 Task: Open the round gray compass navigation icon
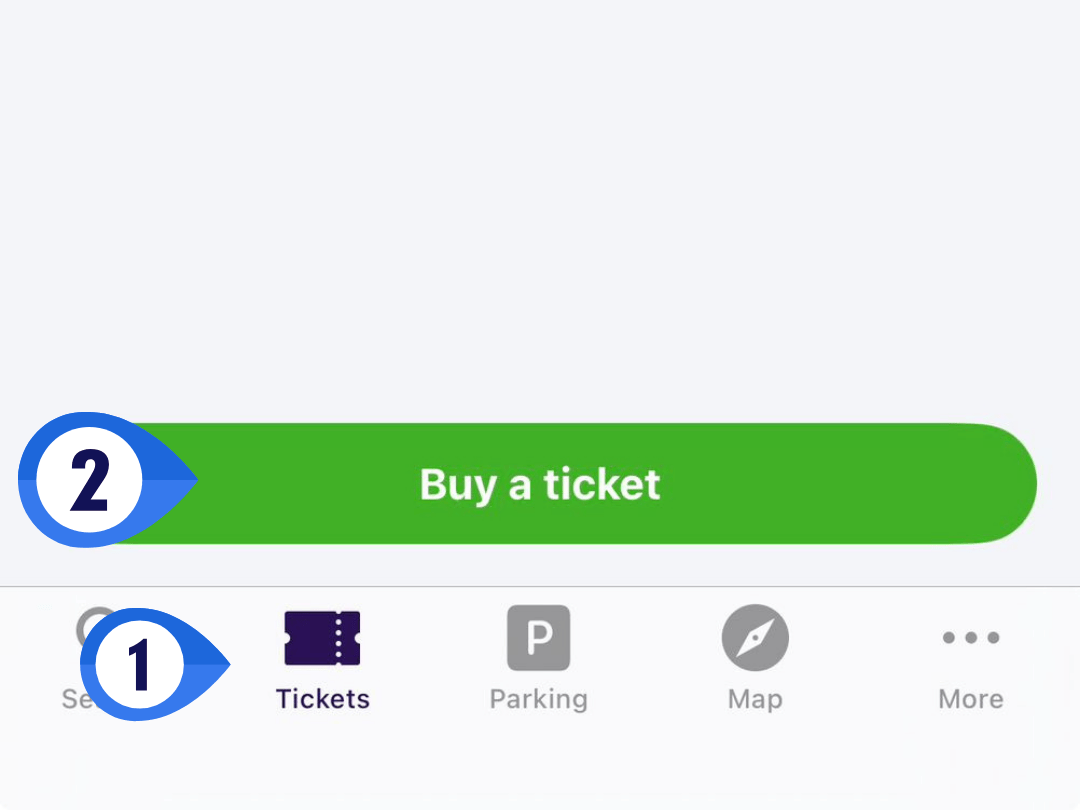point(755,637)
